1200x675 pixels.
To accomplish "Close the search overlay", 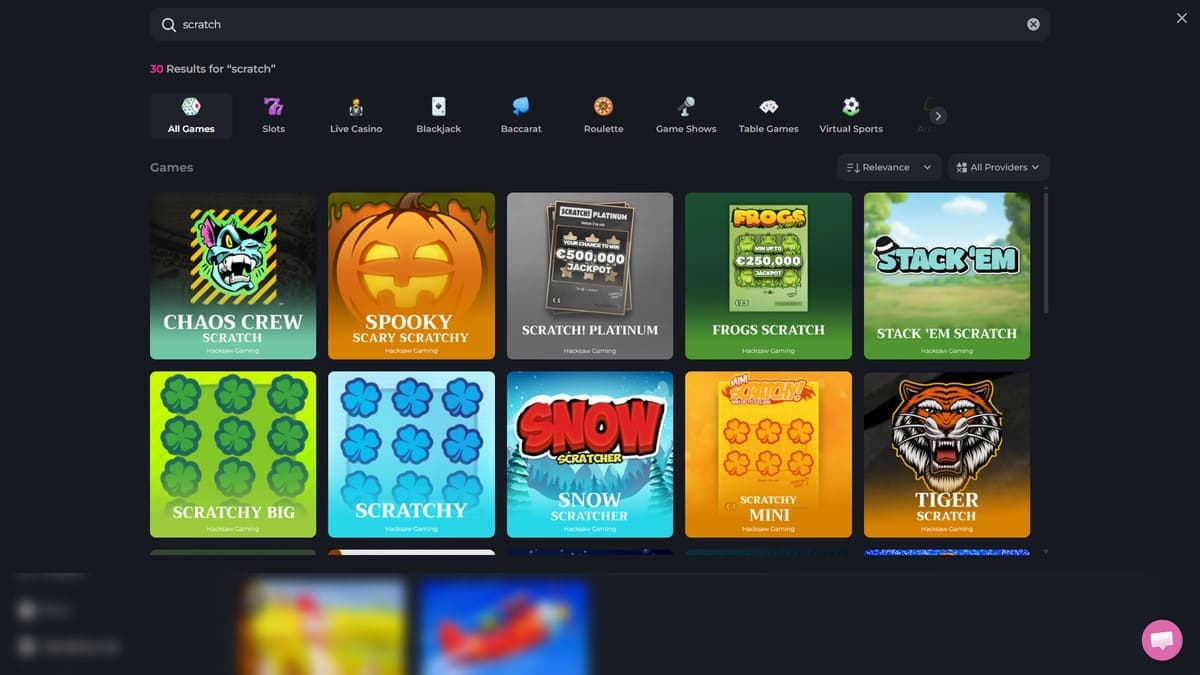I will tap(1182, 19).
